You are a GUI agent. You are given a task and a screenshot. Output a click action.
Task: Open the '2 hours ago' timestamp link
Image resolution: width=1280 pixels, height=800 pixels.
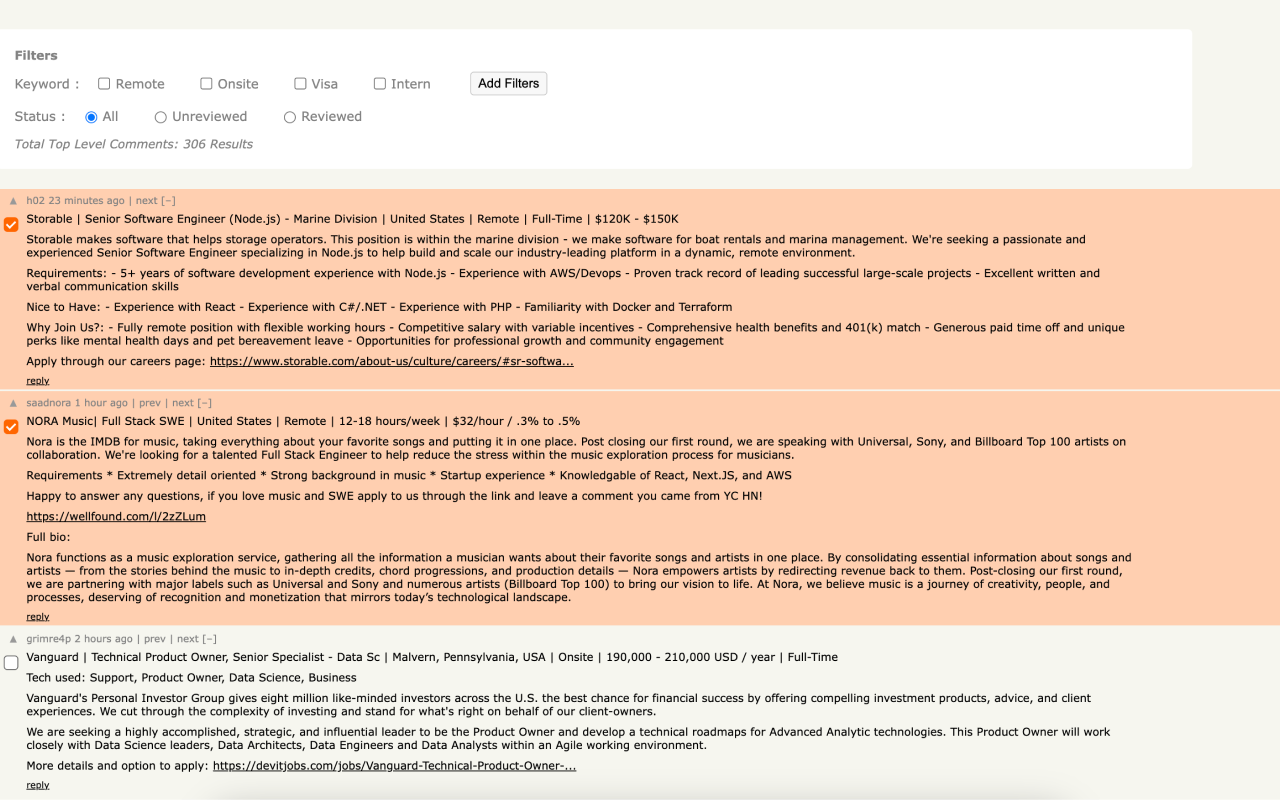[x=104, y=639]
